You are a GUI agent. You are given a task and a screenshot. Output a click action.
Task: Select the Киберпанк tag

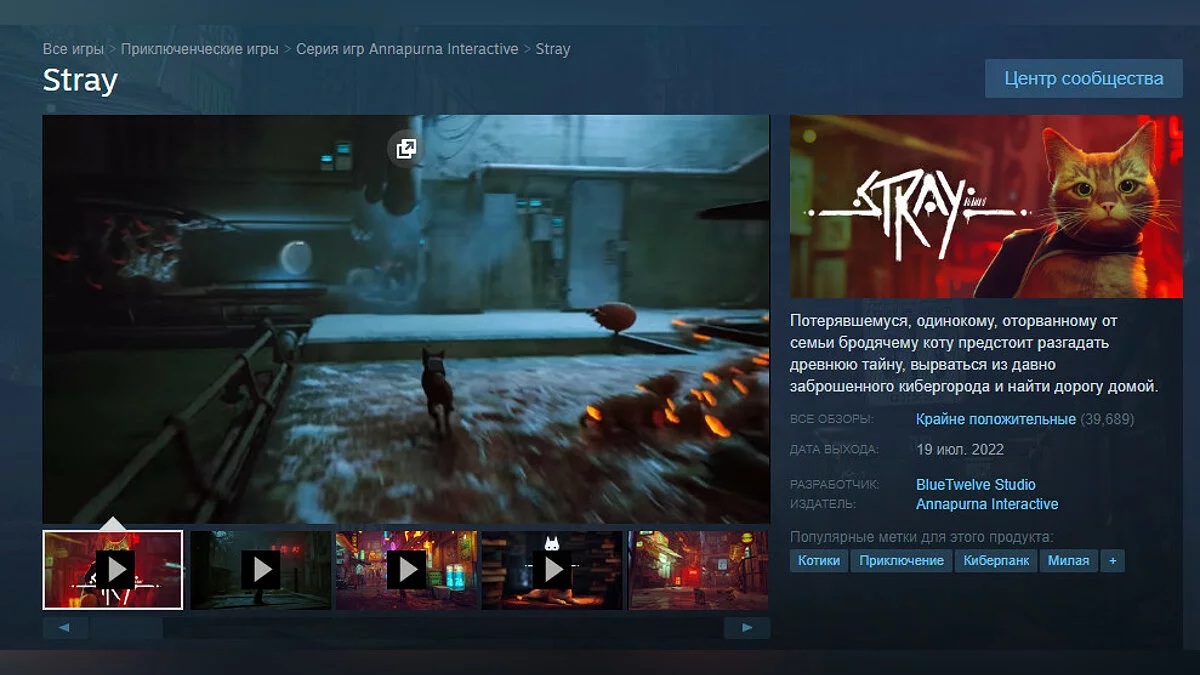tap(996, 560)
